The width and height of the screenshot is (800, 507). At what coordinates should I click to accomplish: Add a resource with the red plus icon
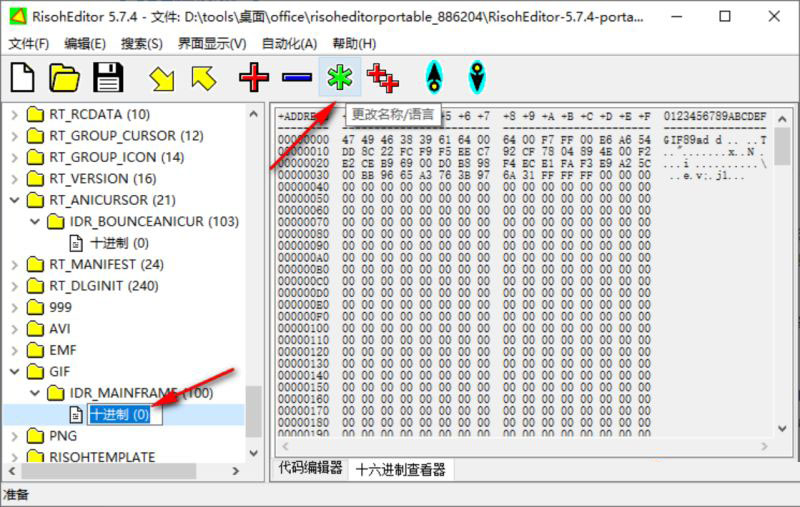tap(254, 78)
